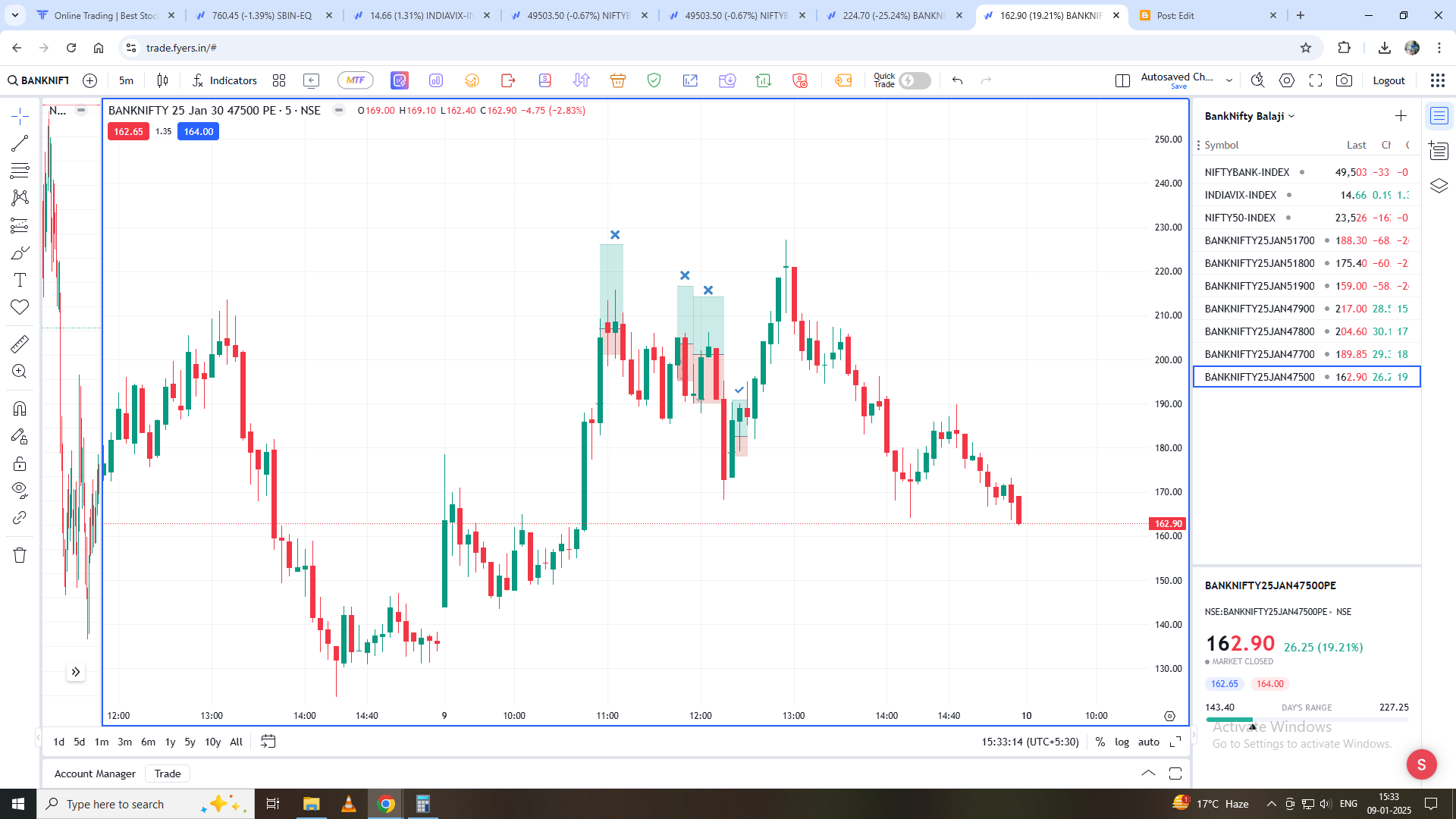Image resolution: width=1456 pixels, height=819 pixels.
Task: Take a chart snapshot with camera icon
Action: [x=1344, y=80]
